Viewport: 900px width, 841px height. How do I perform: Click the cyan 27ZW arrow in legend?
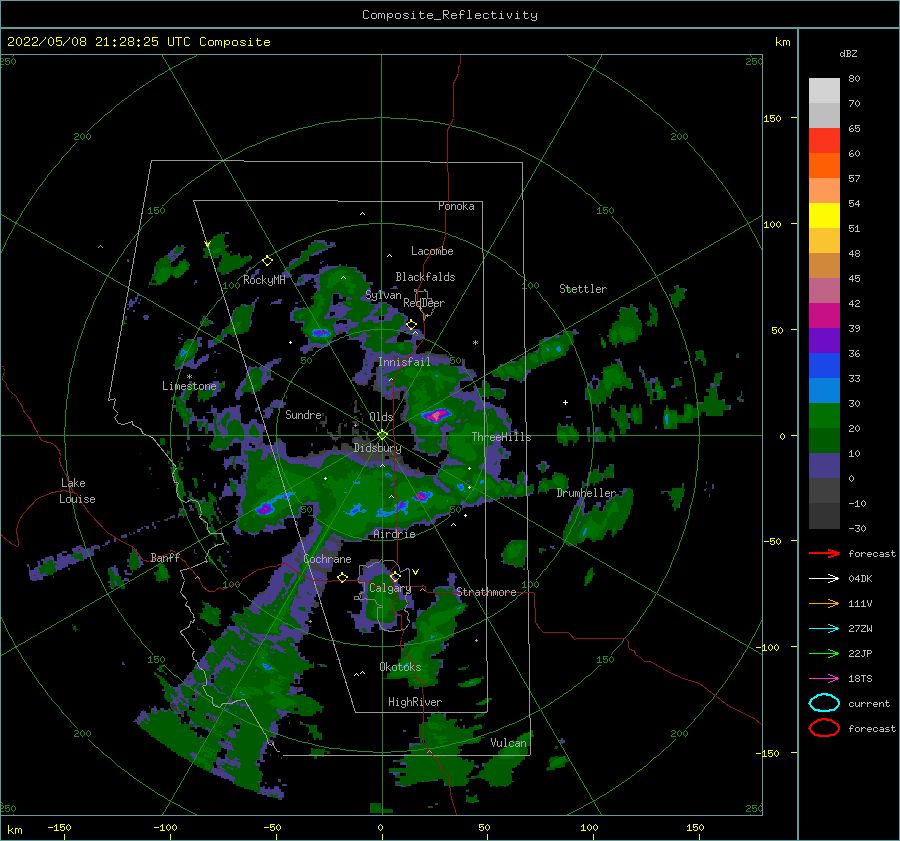pyautogui.click(x=824, y=629)
